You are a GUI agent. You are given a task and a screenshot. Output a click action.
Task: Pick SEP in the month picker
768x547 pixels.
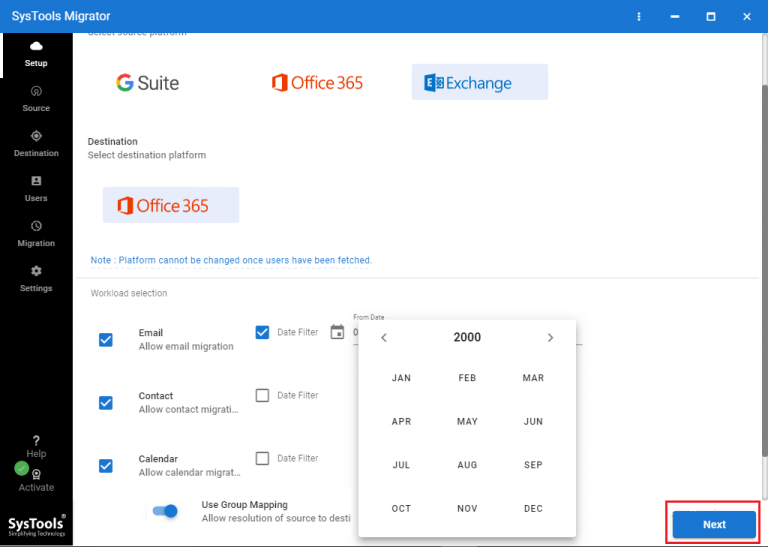[533, 465]
